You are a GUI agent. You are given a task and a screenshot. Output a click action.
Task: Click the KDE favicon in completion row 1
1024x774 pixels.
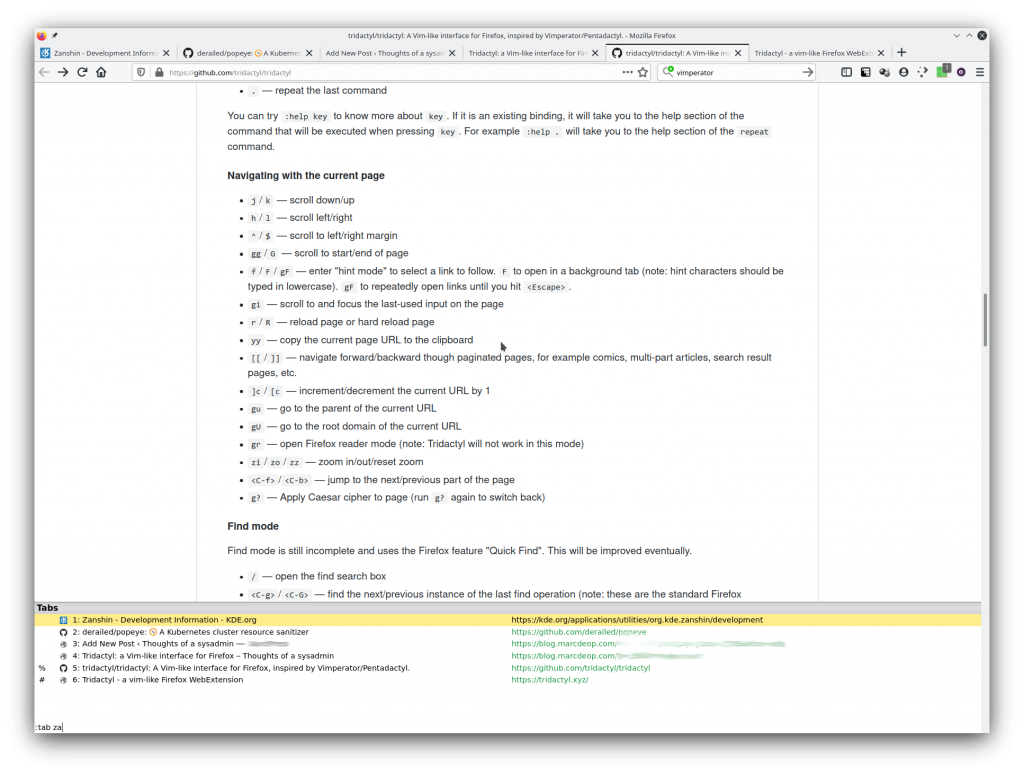coord(63,620)
